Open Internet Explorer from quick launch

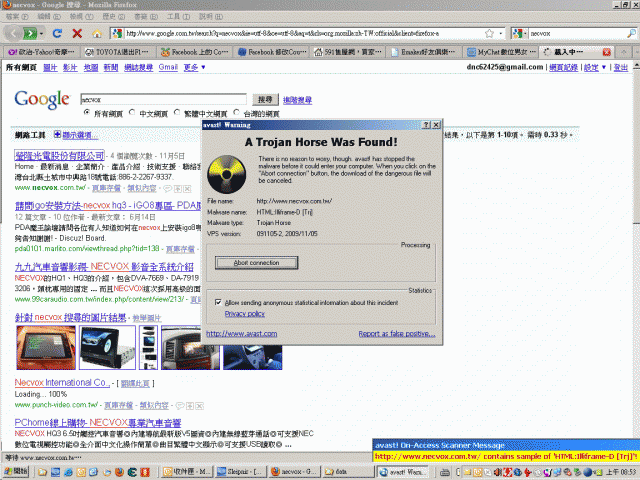point(68,472)
